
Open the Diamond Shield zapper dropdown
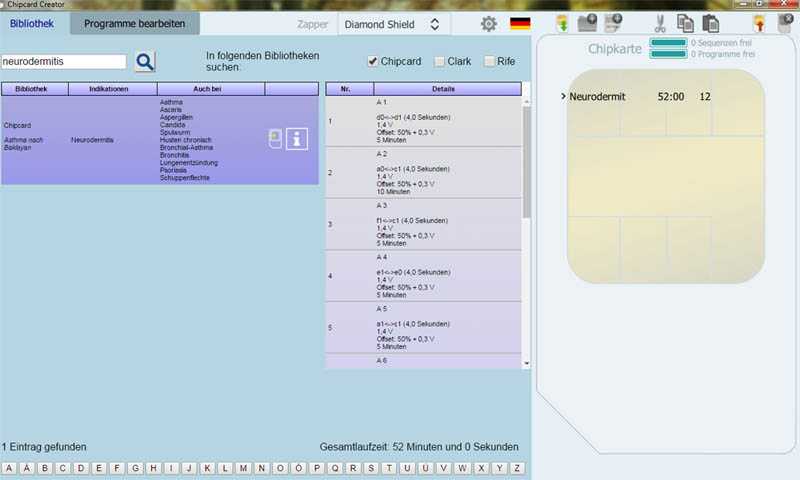pos(392,24)
